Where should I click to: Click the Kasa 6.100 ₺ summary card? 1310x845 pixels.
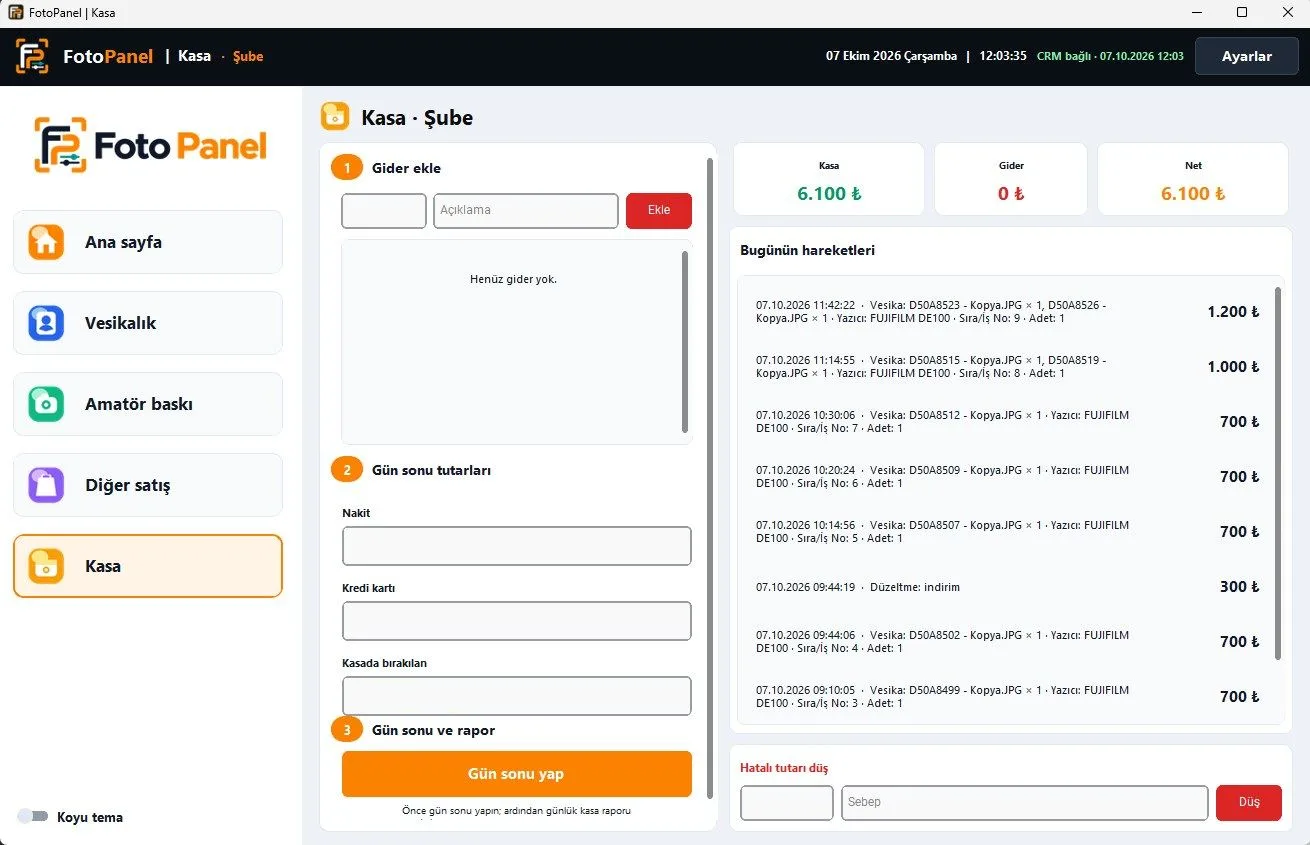pos(829,179)
